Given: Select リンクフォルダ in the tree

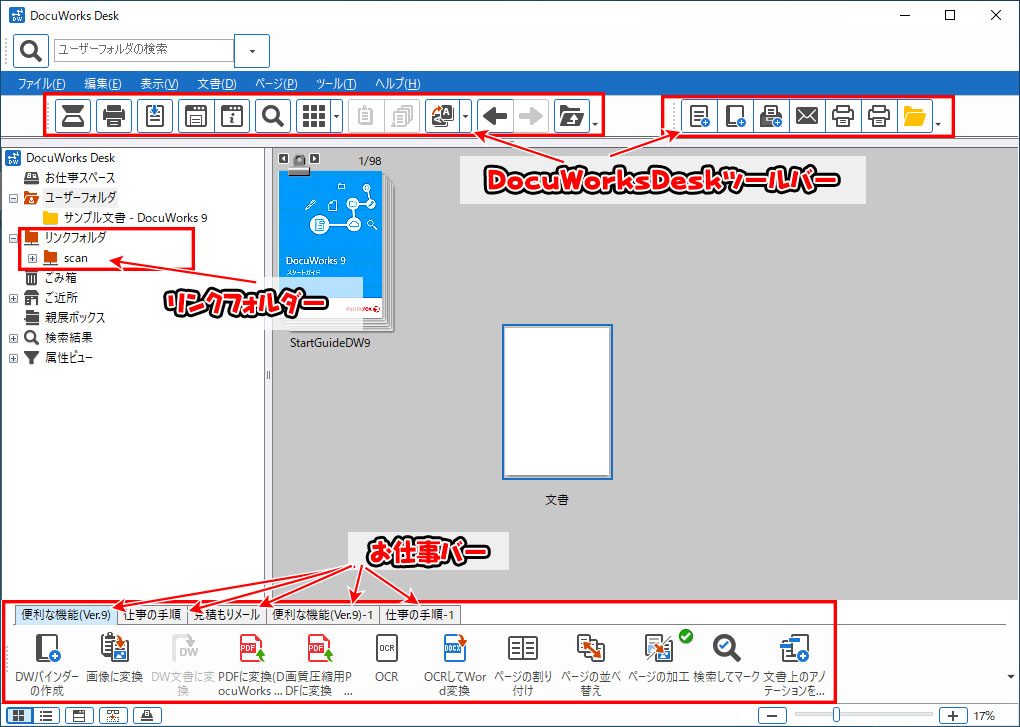Looking at the screenshot, I should point(75,237).
